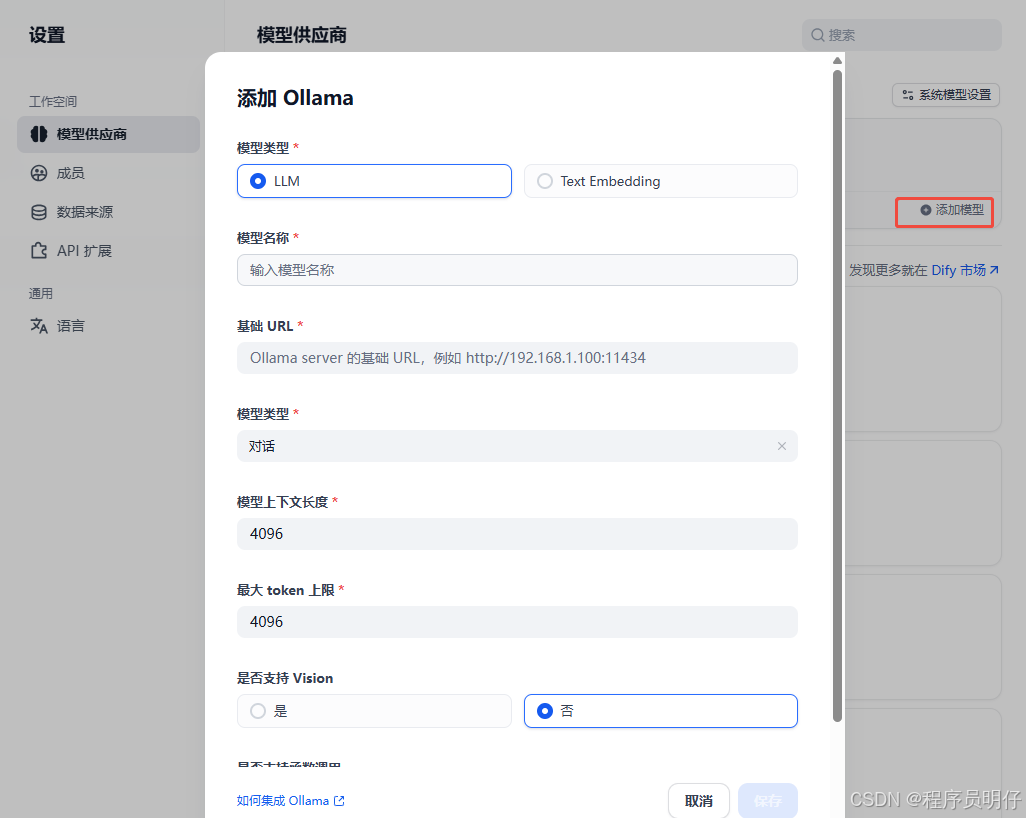The height and width of the screenshot is (818, 1026).
Task: Click the external-link icon beside 如何集成 Ollama
Action: (339, 800)
